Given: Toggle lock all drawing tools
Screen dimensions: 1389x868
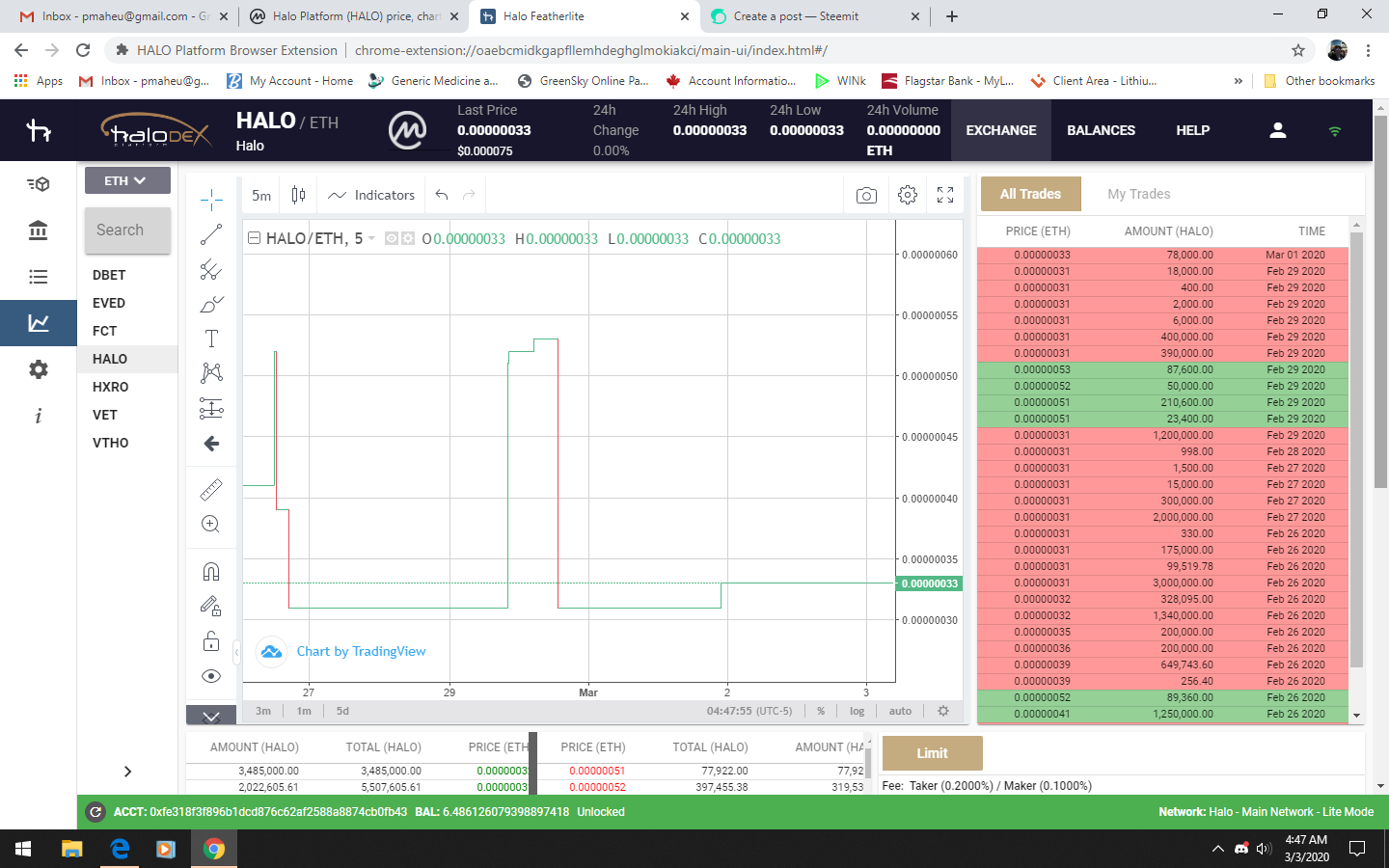Looking at the screenshot, I should coord(211,641).
